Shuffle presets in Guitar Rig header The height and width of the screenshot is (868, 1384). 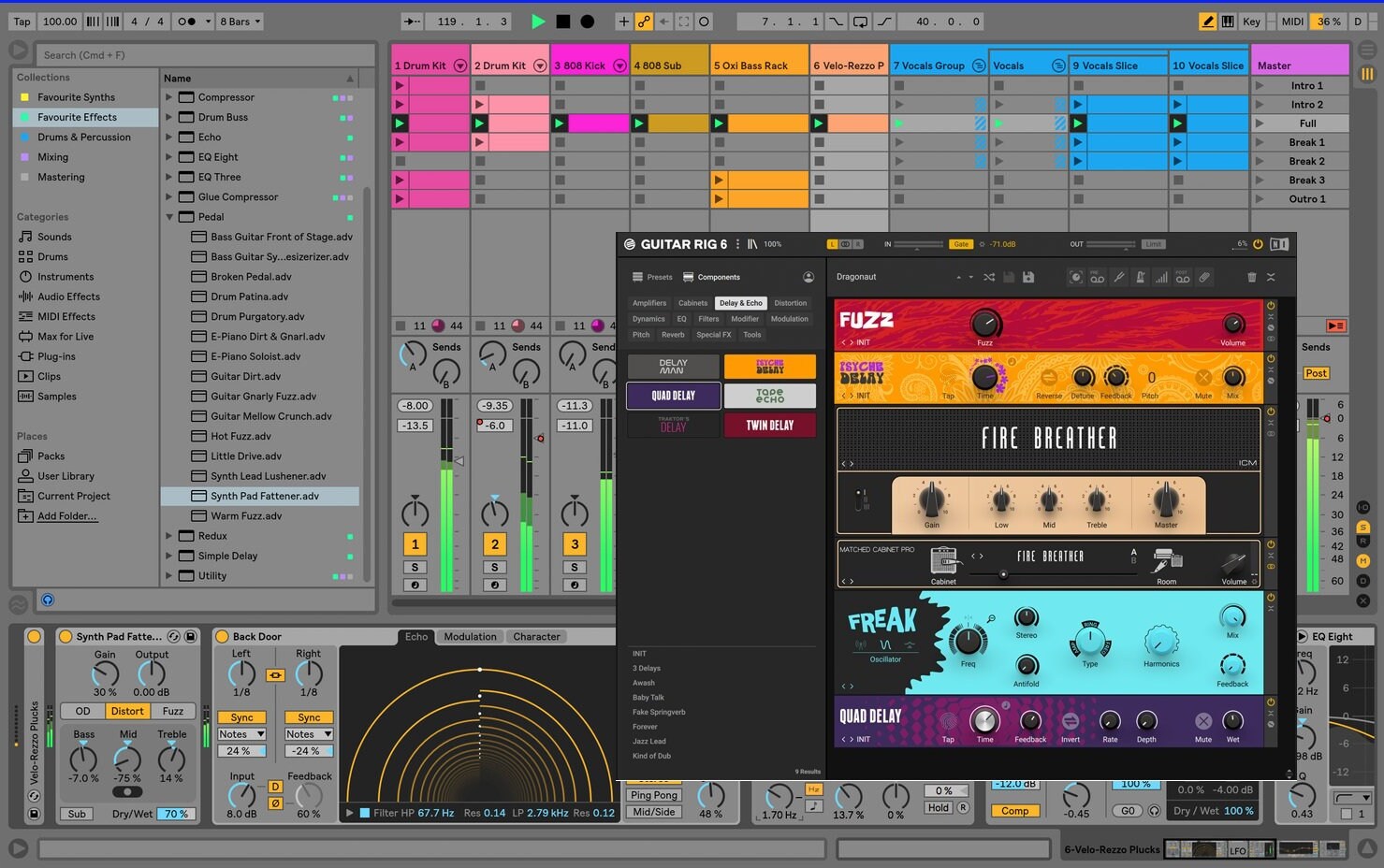point(989,277)
